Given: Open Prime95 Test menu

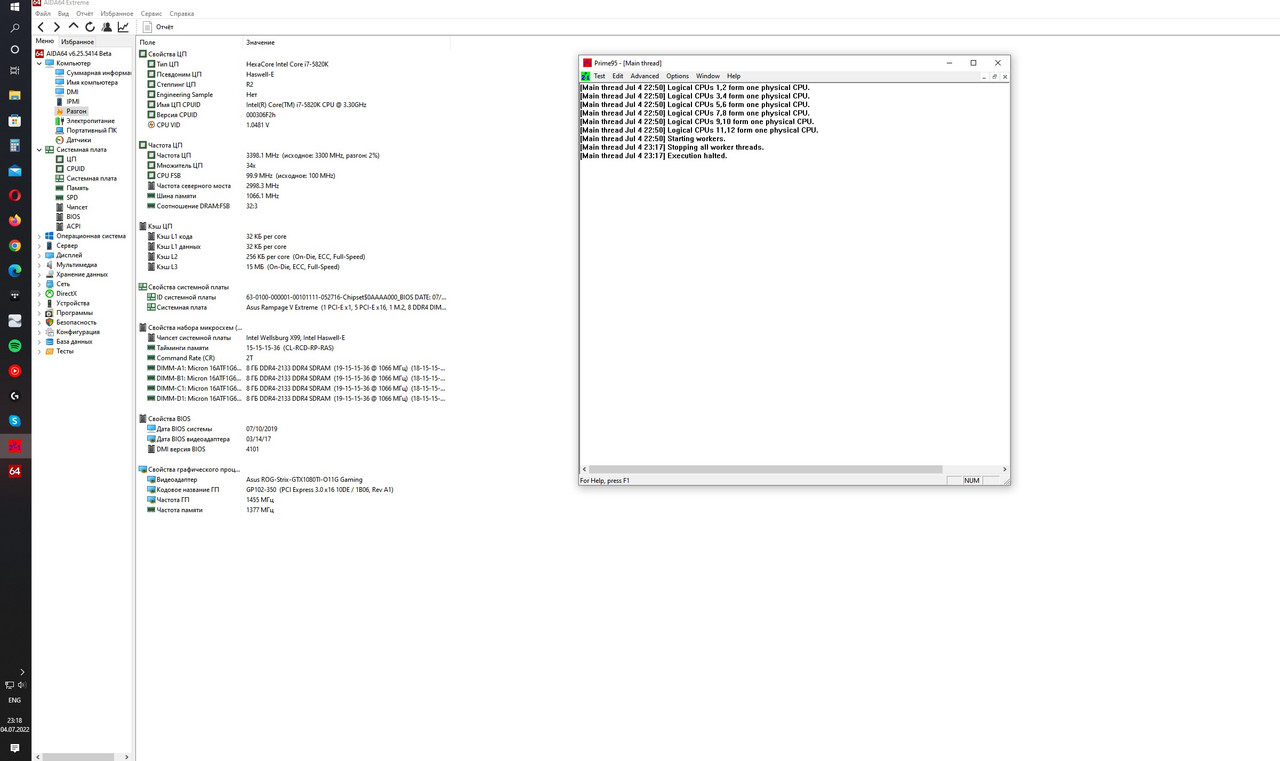Looking at the screenshot, I should (x=599, y=76).
